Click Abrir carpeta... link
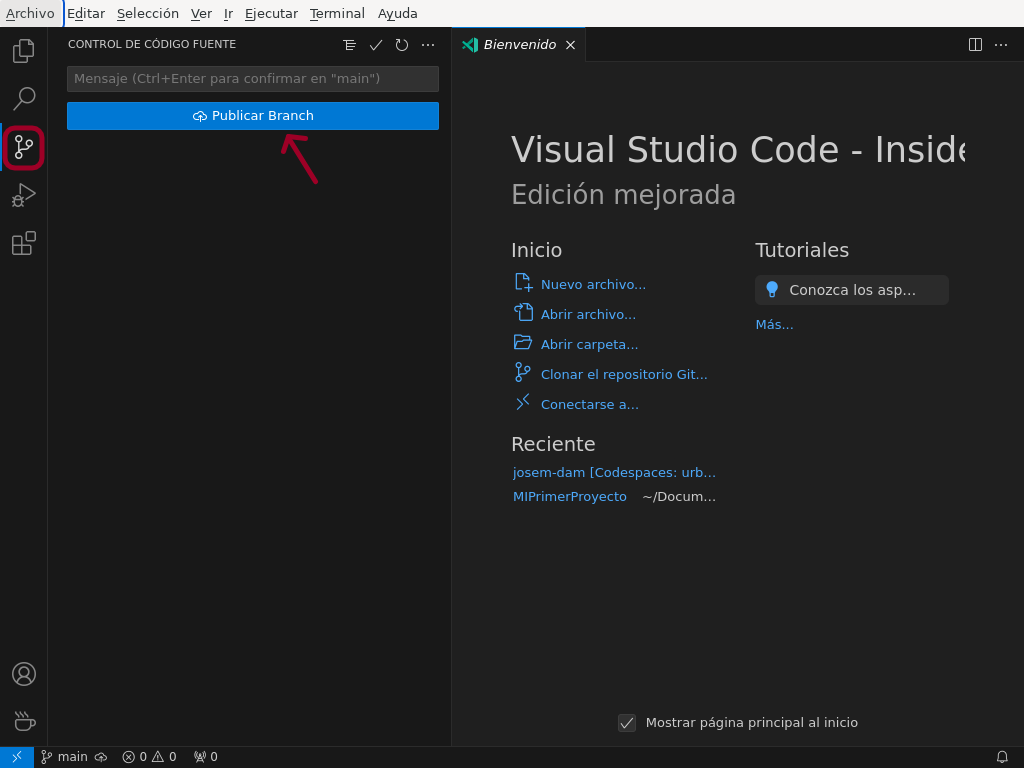The width and height of the screenshot is (1024, 768). click(589, 345)
